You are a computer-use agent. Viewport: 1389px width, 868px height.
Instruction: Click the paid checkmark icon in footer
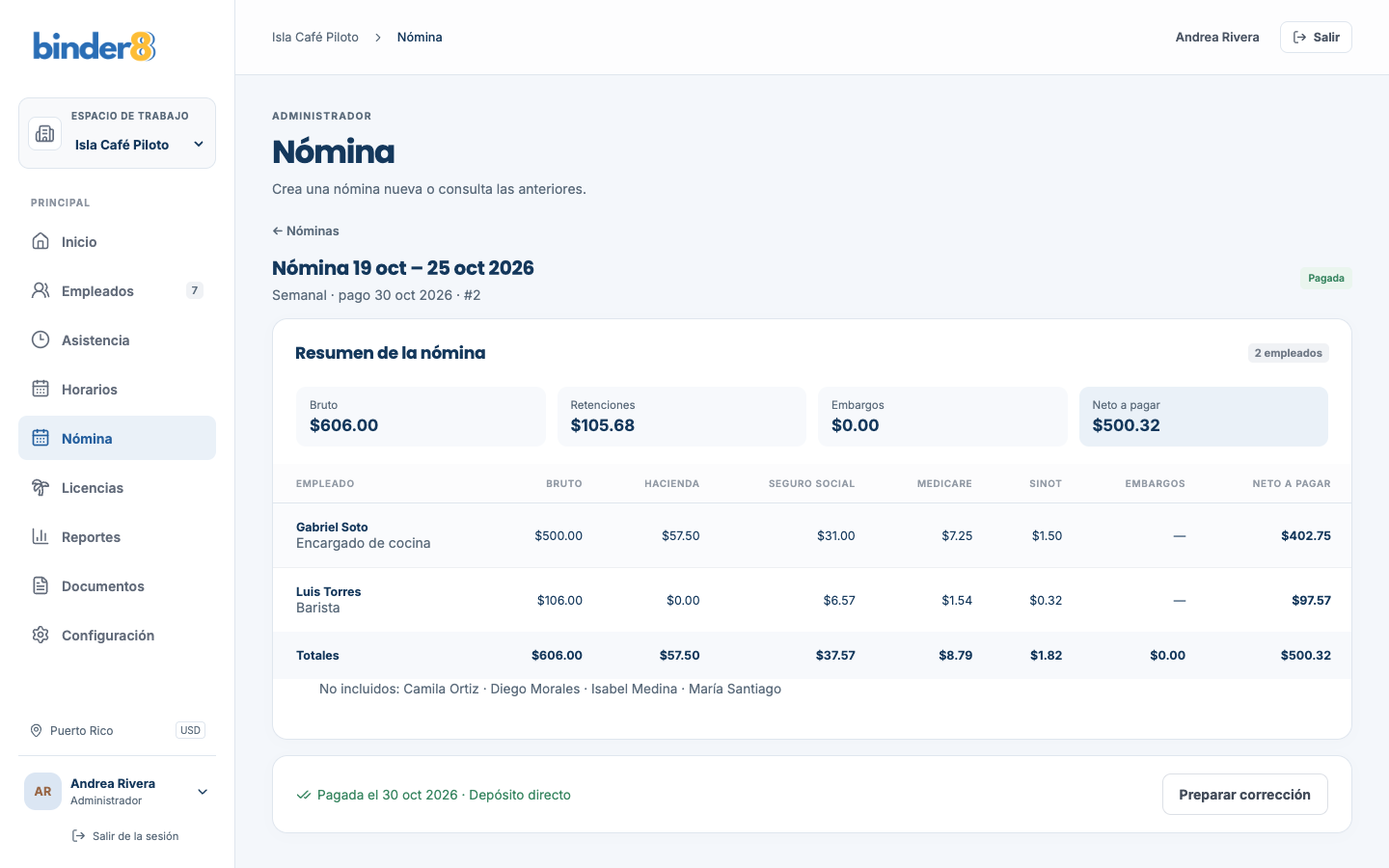coord(304,795)
